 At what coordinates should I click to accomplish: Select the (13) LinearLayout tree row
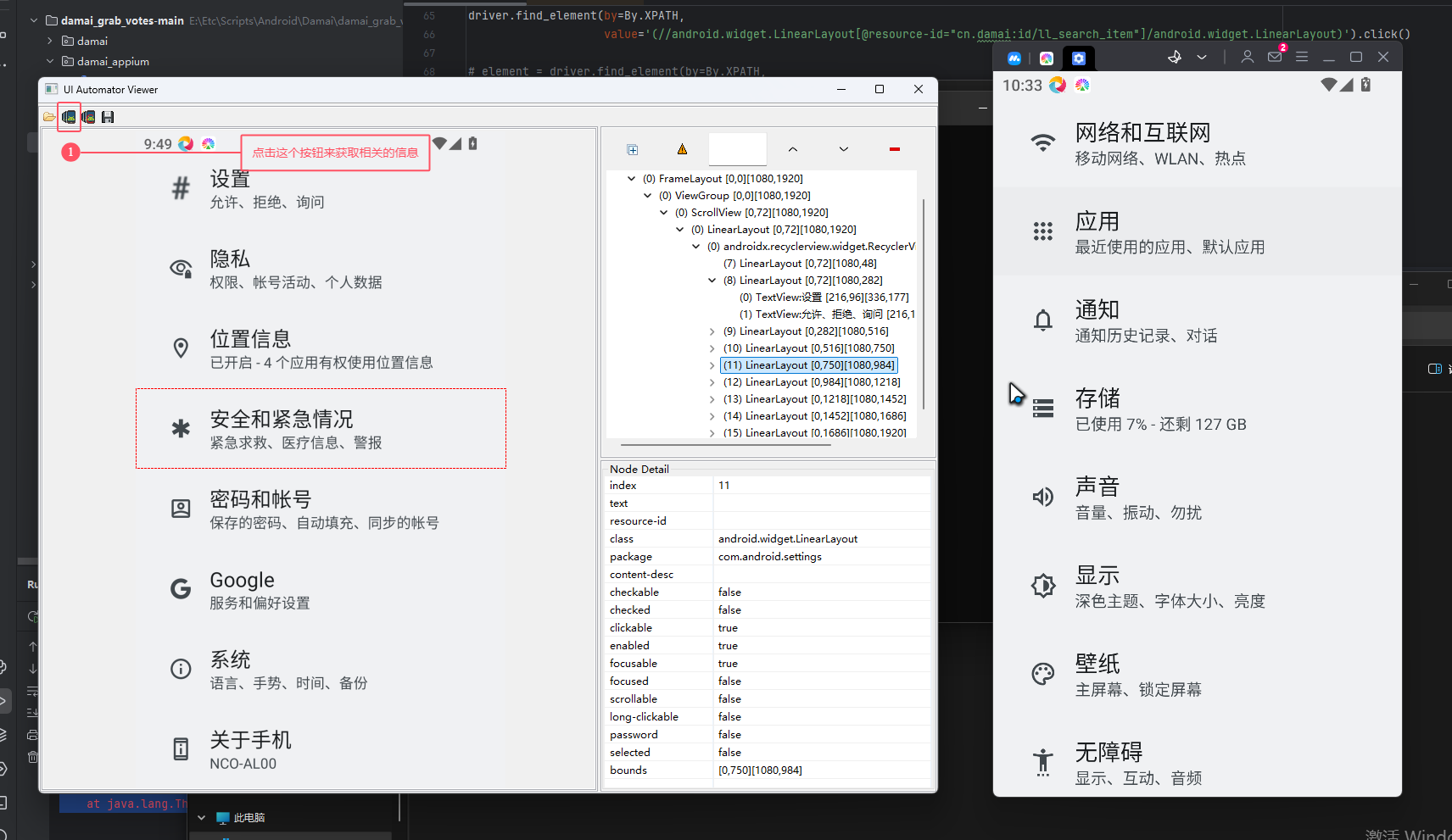coord(814,399)
